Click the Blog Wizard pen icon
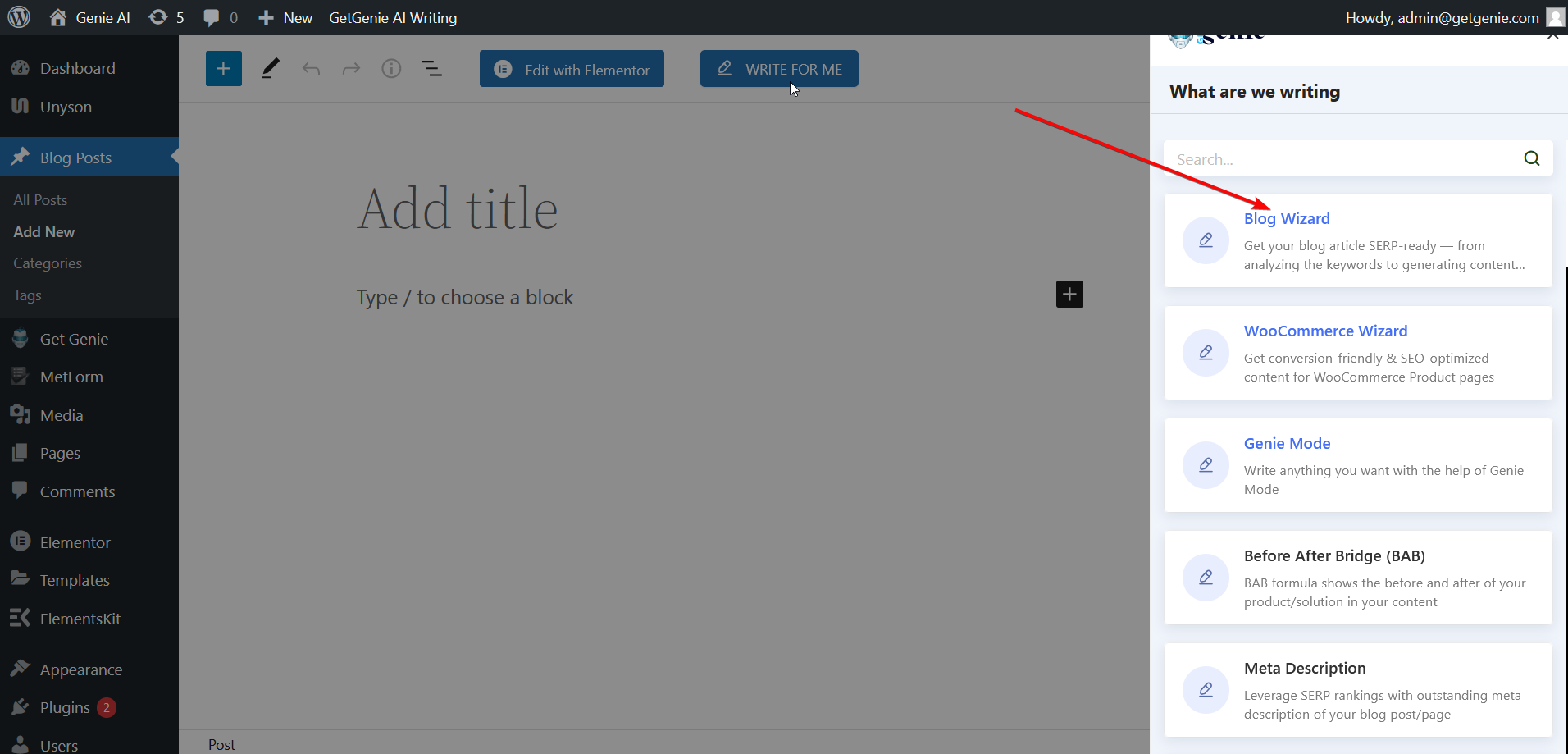 1206,240
